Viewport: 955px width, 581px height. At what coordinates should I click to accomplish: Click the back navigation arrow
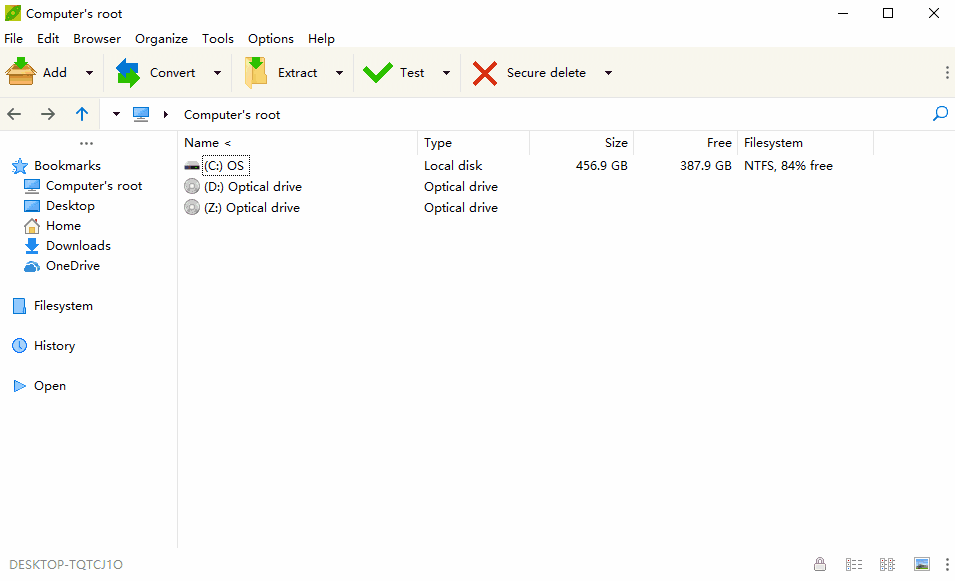tap(14, 114)
